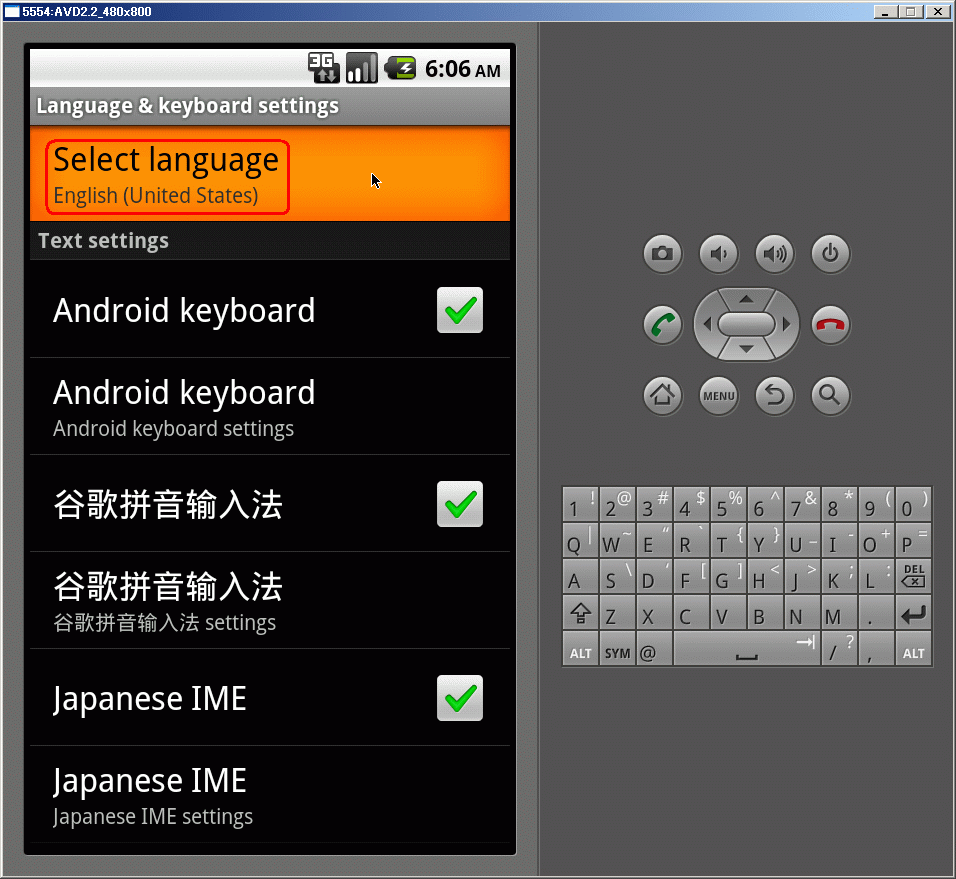Toggle the 谷歌拼音输入法 checkbox

[x=460, y=504]
